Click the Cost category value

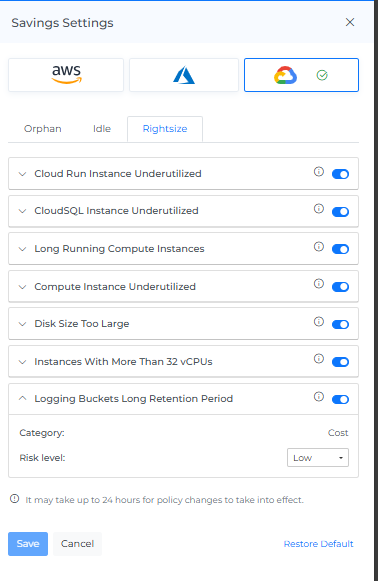pos(338,433)
